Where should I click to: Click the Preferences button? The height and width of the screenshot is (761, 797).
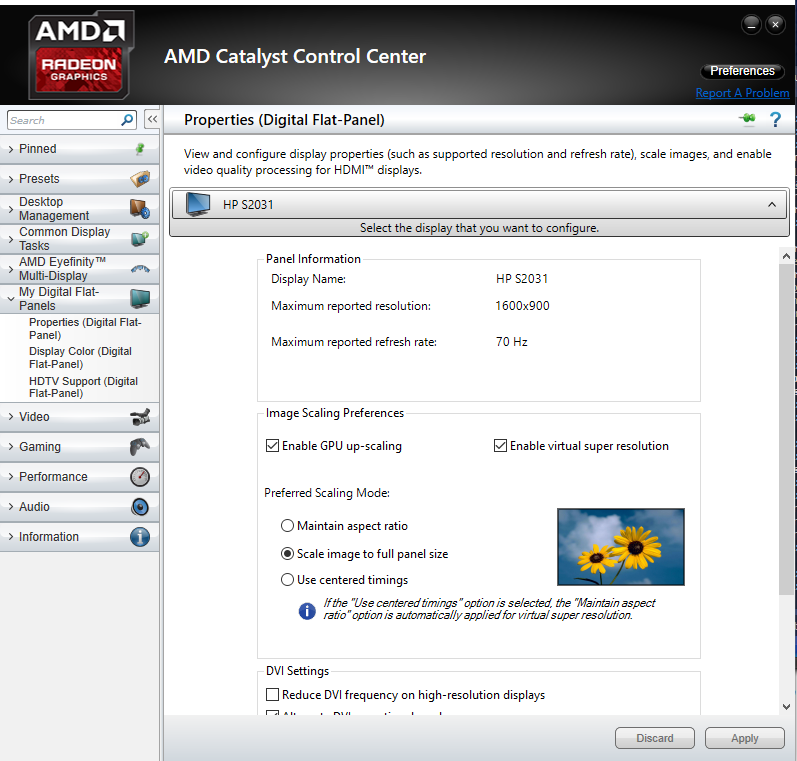pyautogui.click(x=742, y=71)
